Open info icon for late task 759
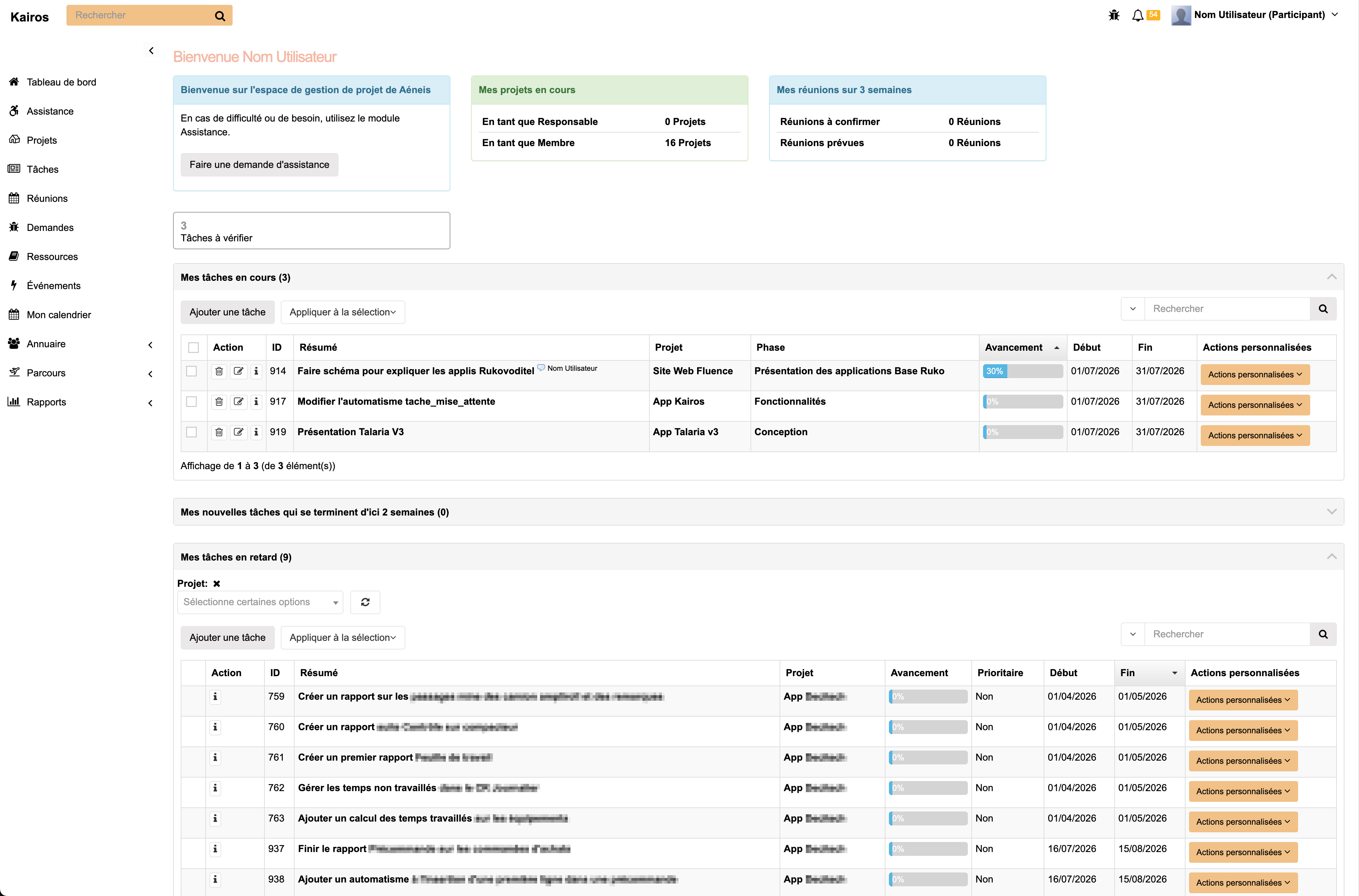 click(x=215, y=697)
